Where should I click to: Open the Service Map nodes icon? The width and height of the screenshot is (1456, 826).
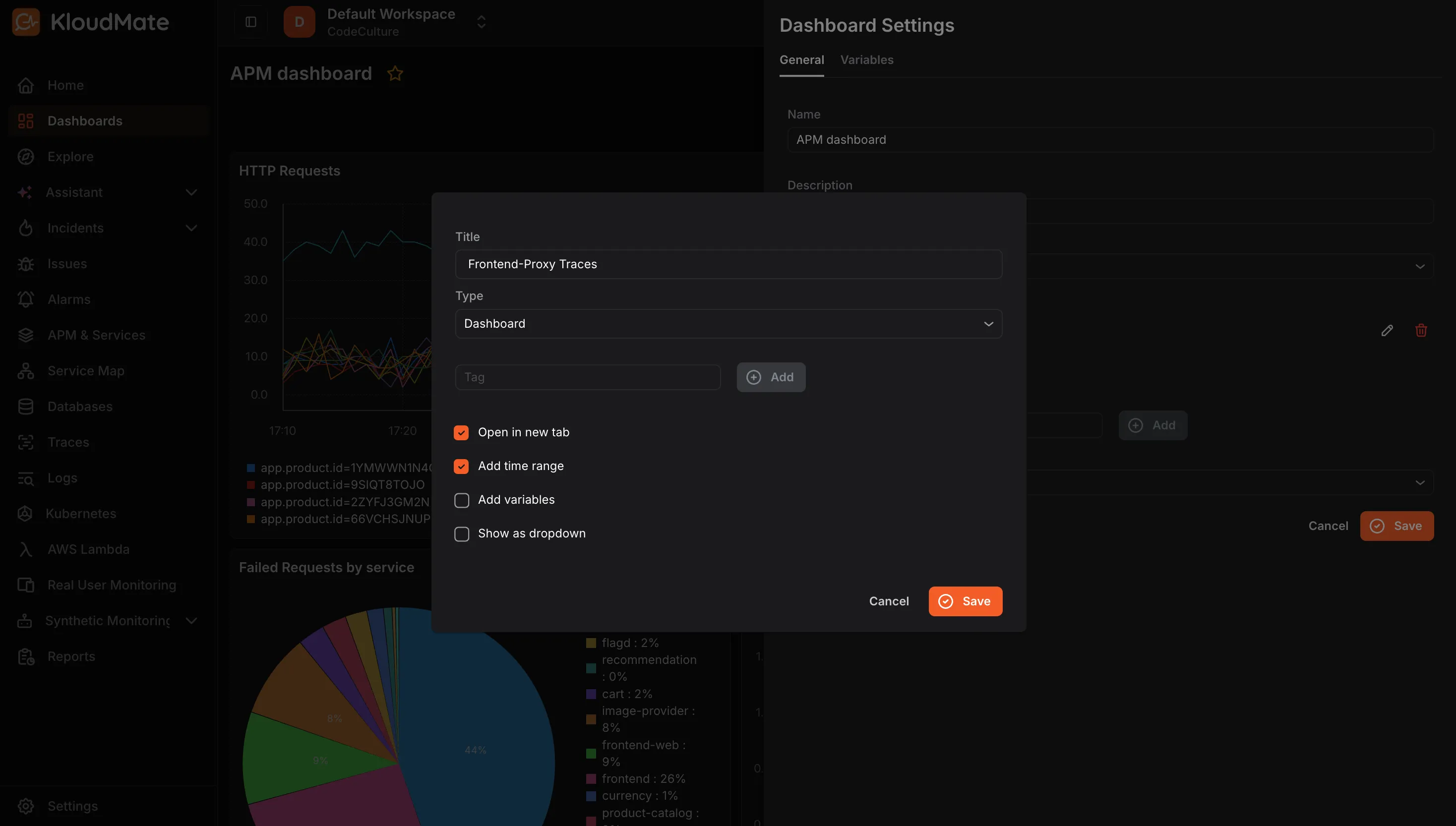(x=25, y=371)
